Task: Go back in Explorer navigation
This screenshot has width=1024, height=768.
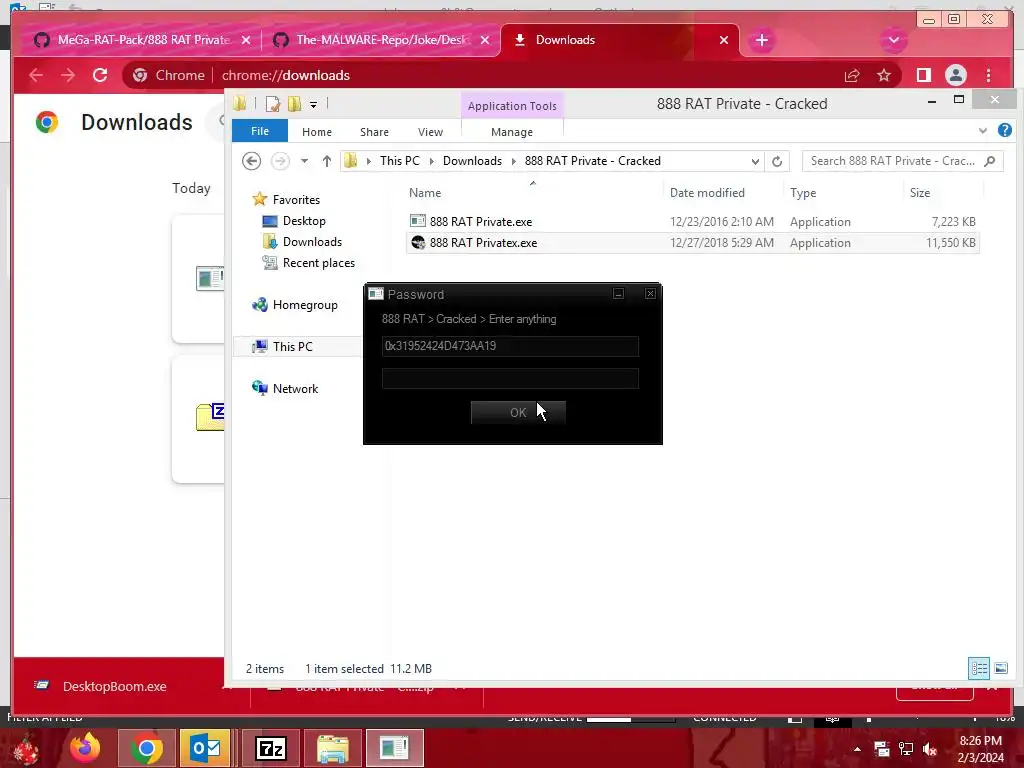Action: (x=251, y=161)
